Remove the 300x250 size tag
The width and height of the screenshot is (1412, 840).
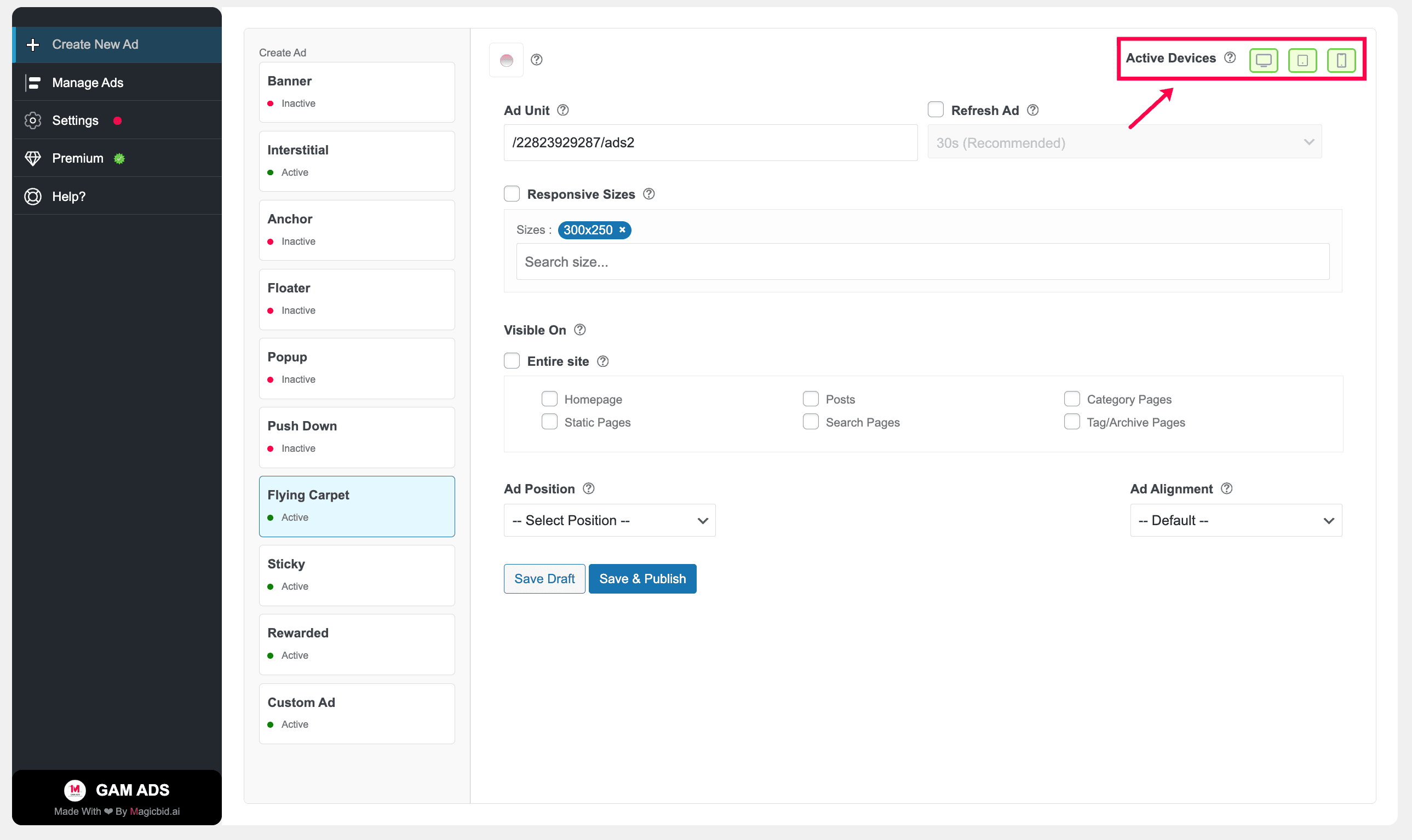[x=622, y=230]
